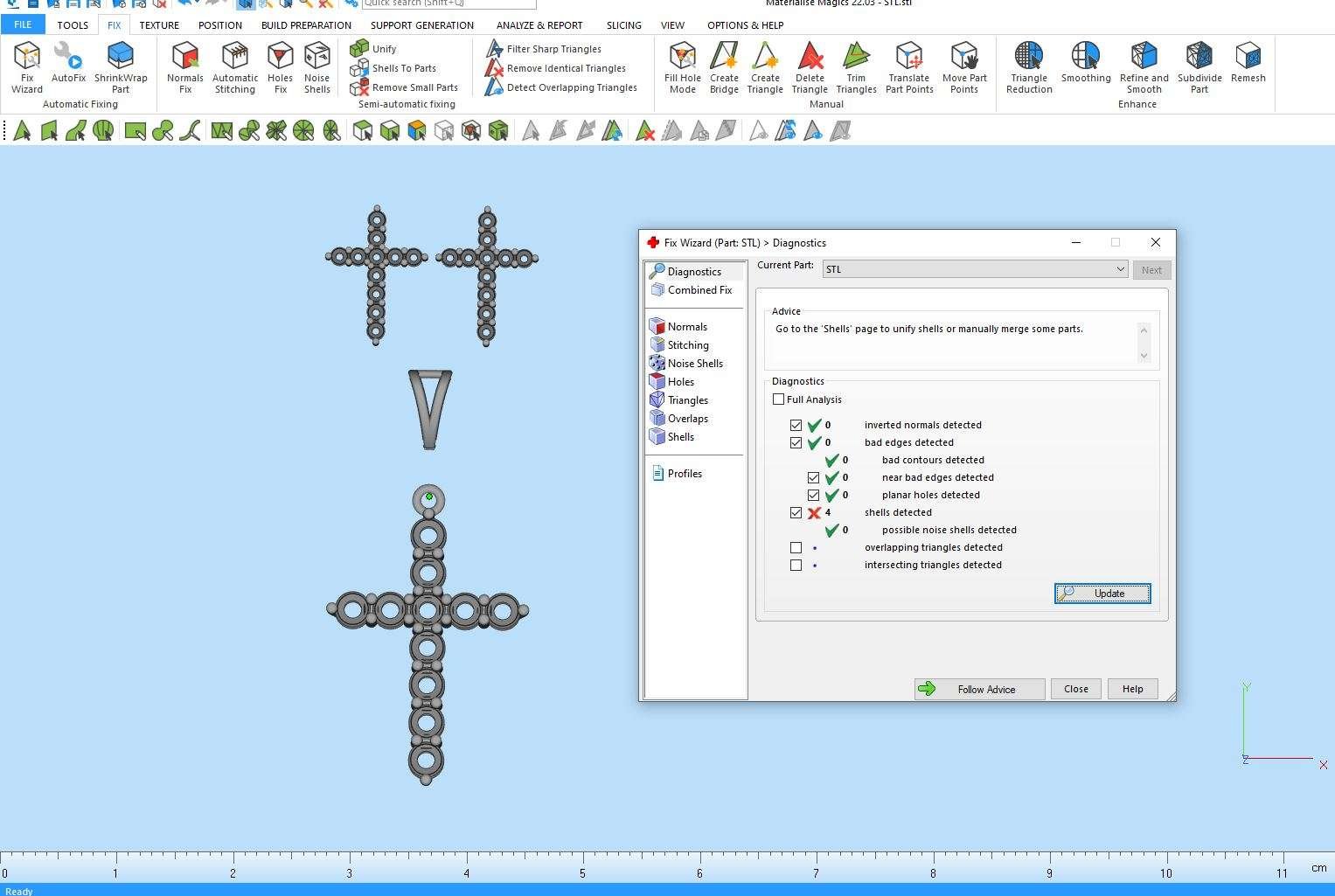Select the ShrinkWrap Part tool
The image size is (1335, 896).
[x=121, y=66]
